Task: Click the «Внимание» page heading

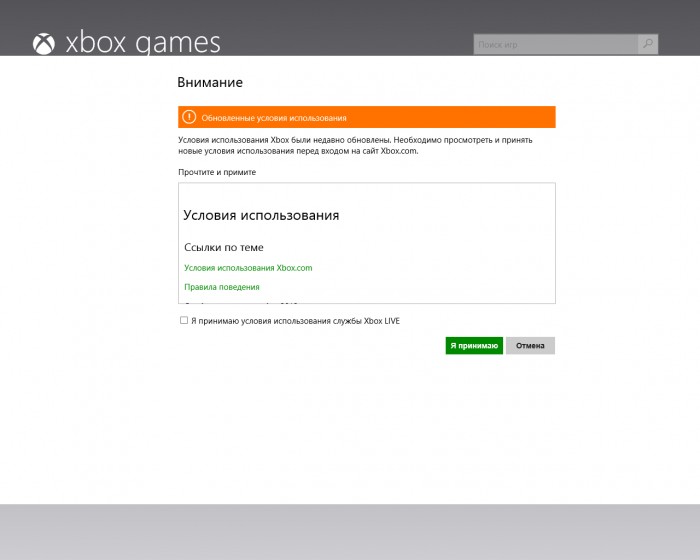Action: pyautogui.click(x=210, y=82)
